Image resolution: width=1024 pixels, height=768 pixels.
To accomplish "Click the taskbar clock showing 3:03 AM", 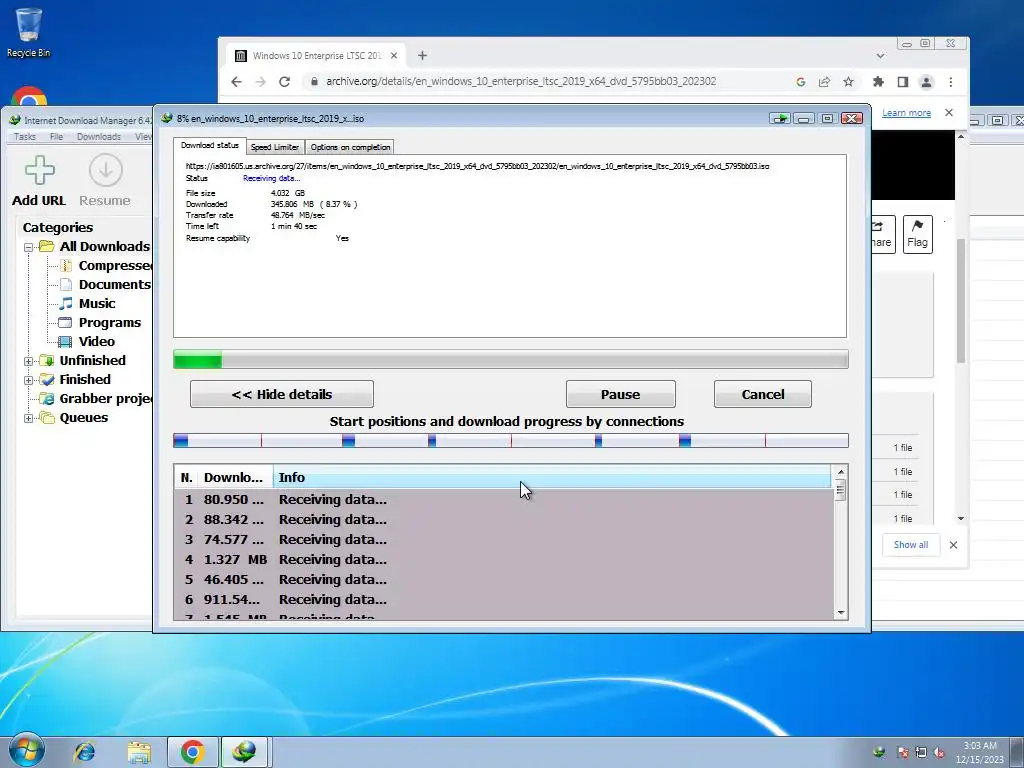I will (x=980, y=752).
